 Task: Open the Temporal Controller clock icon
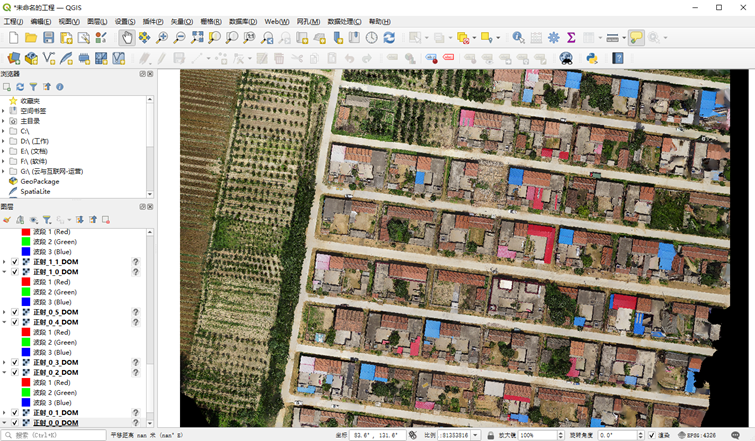point(372,38)
